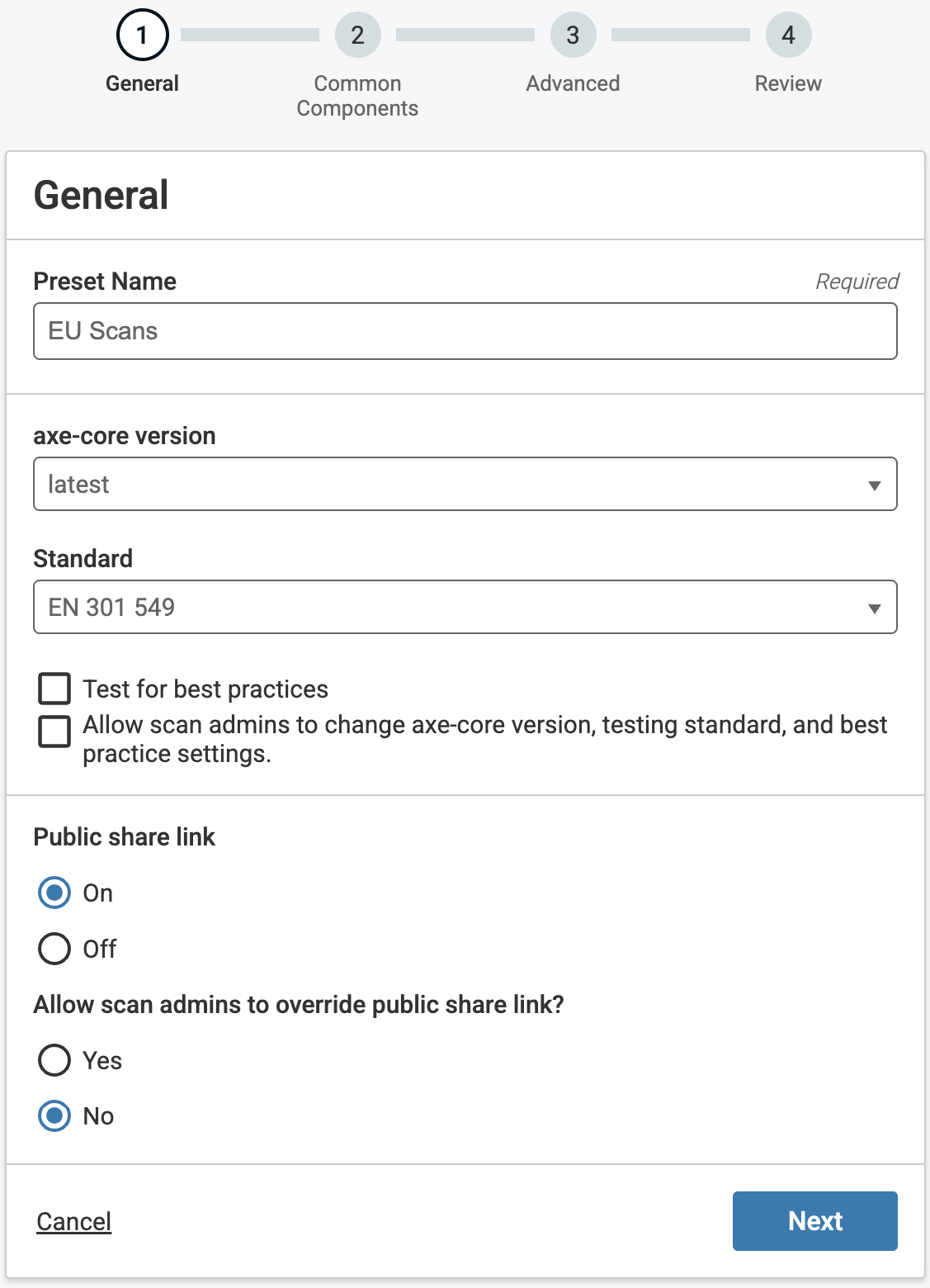Jump to step 3 Advanced circle
930x1288 pixels.
coord(573,36)
